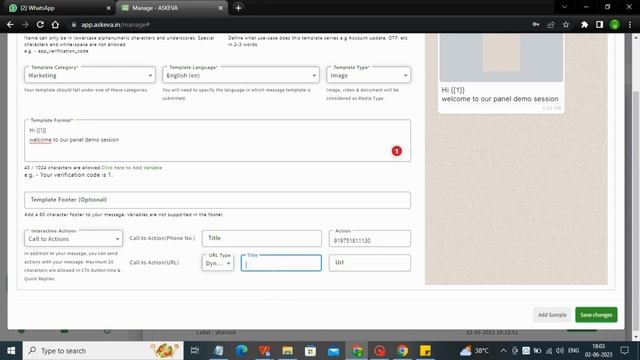Reload the ASKEVA page
Screen dimensions: 640x360
pos(40,24)
